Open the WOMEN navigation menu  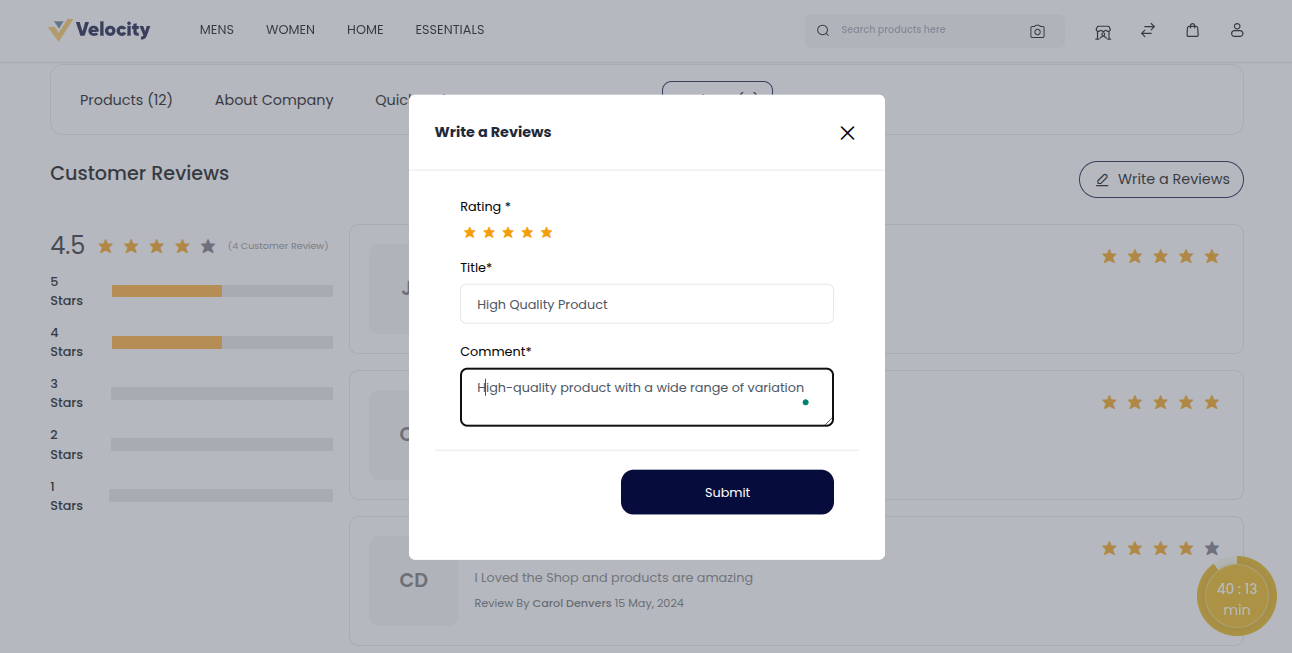point(290,29)
